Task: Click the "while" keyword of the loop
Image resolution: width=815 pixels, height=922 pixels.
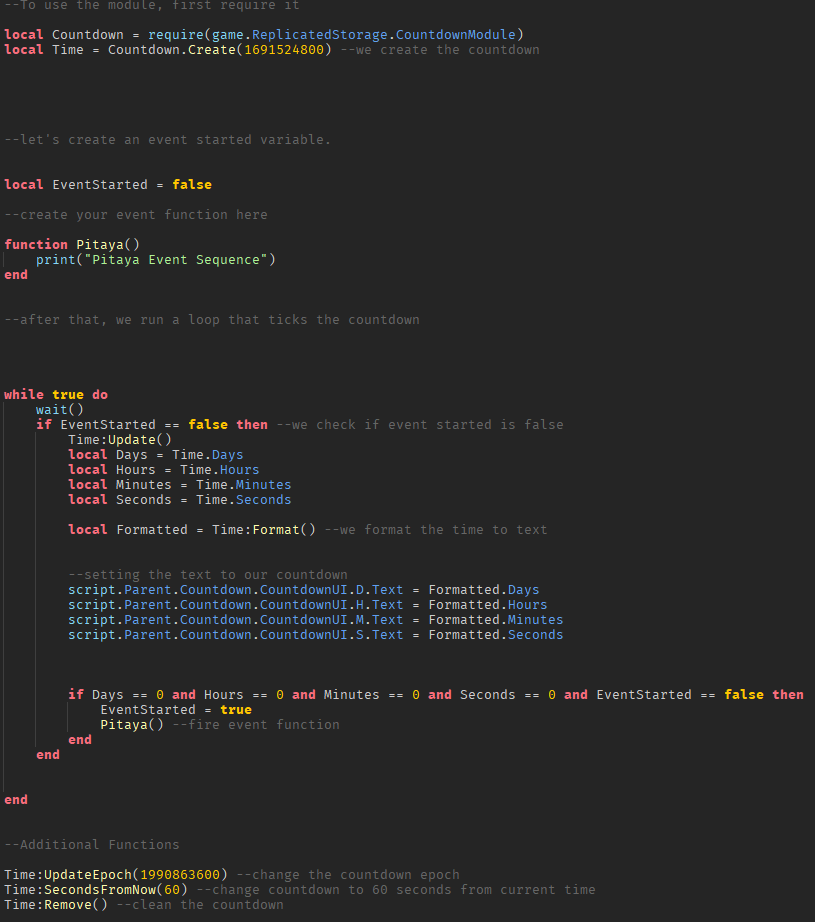Action: 24,395
